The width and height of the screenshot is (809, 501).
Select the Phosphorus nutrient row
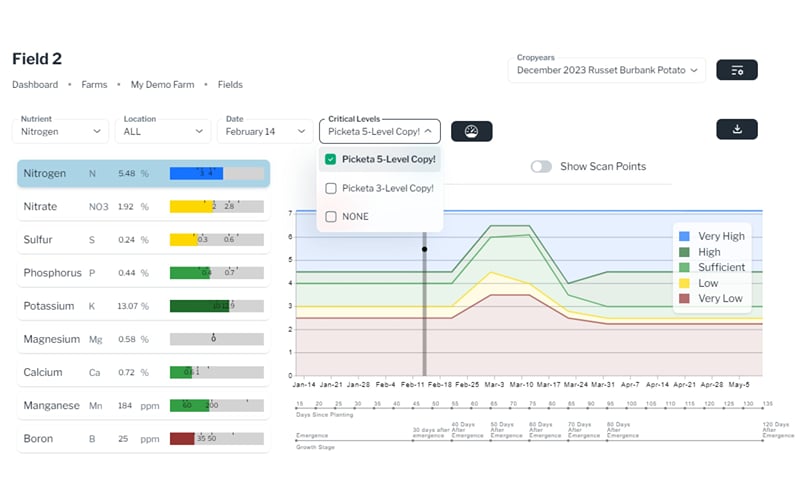point(143,273)
